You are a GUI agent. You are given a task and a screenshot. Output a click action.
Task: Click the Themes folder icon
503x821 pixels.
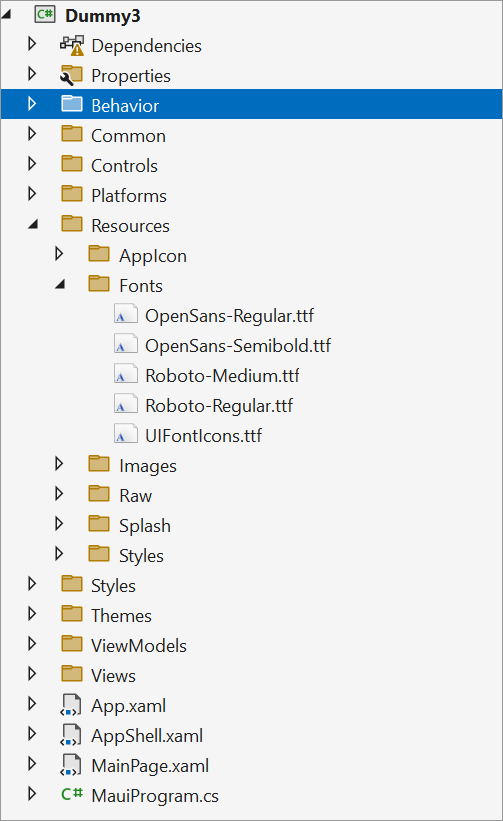(x=72, y=614)
